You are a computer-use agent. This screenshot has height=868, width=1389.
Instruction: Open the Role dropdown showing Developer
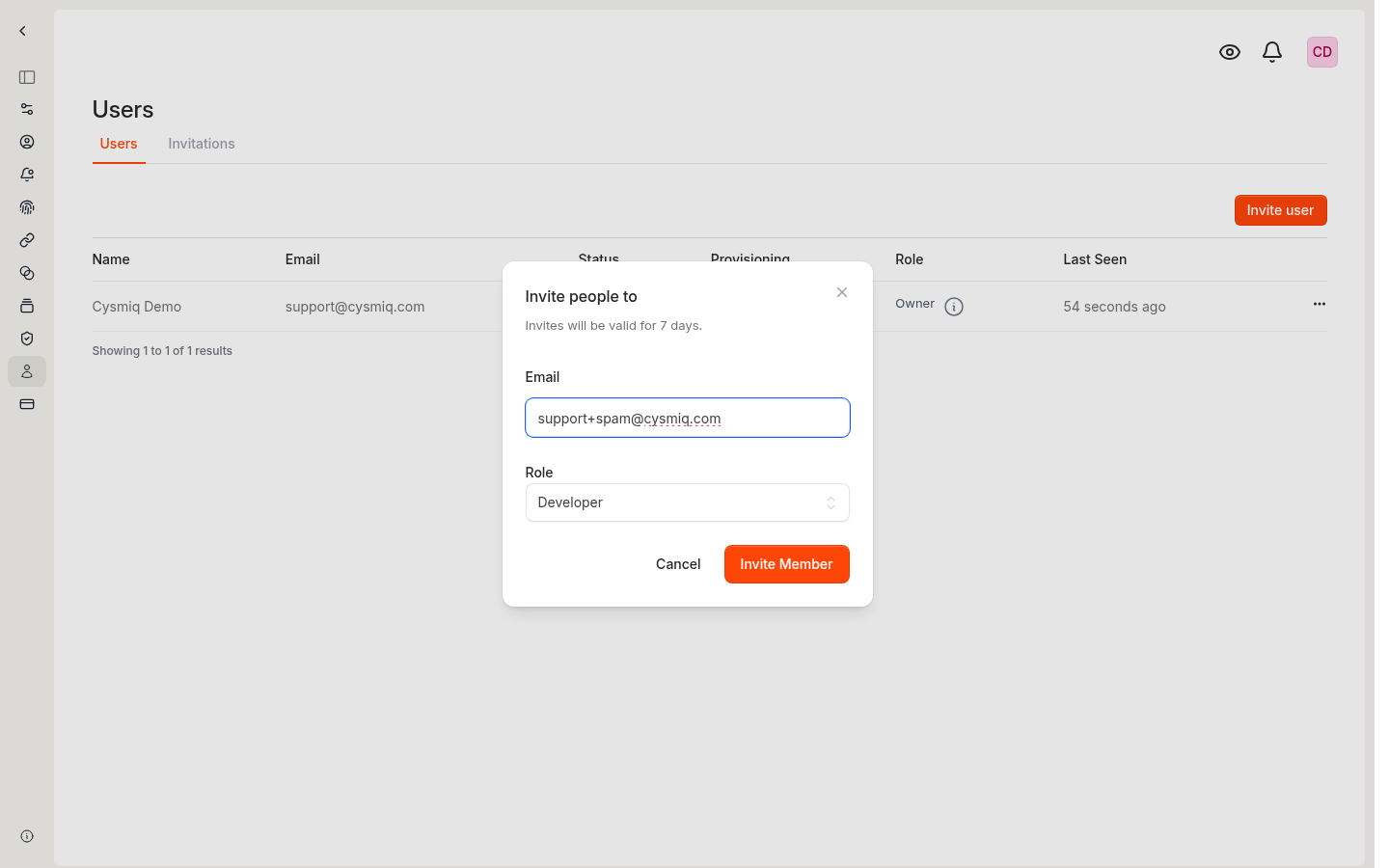687,502
